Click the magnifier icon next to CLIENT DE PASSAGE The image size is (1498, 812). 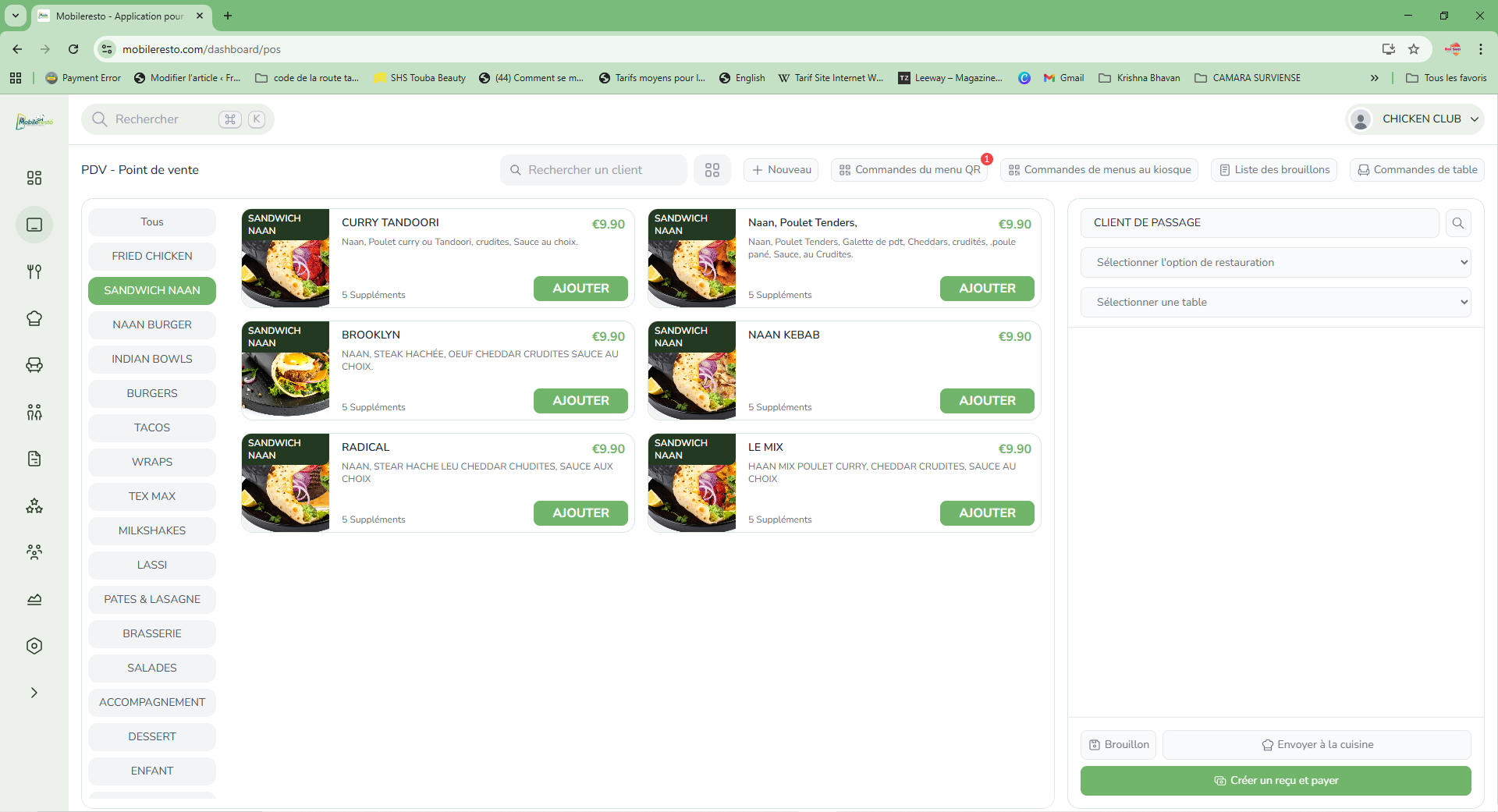point(1457,223)
